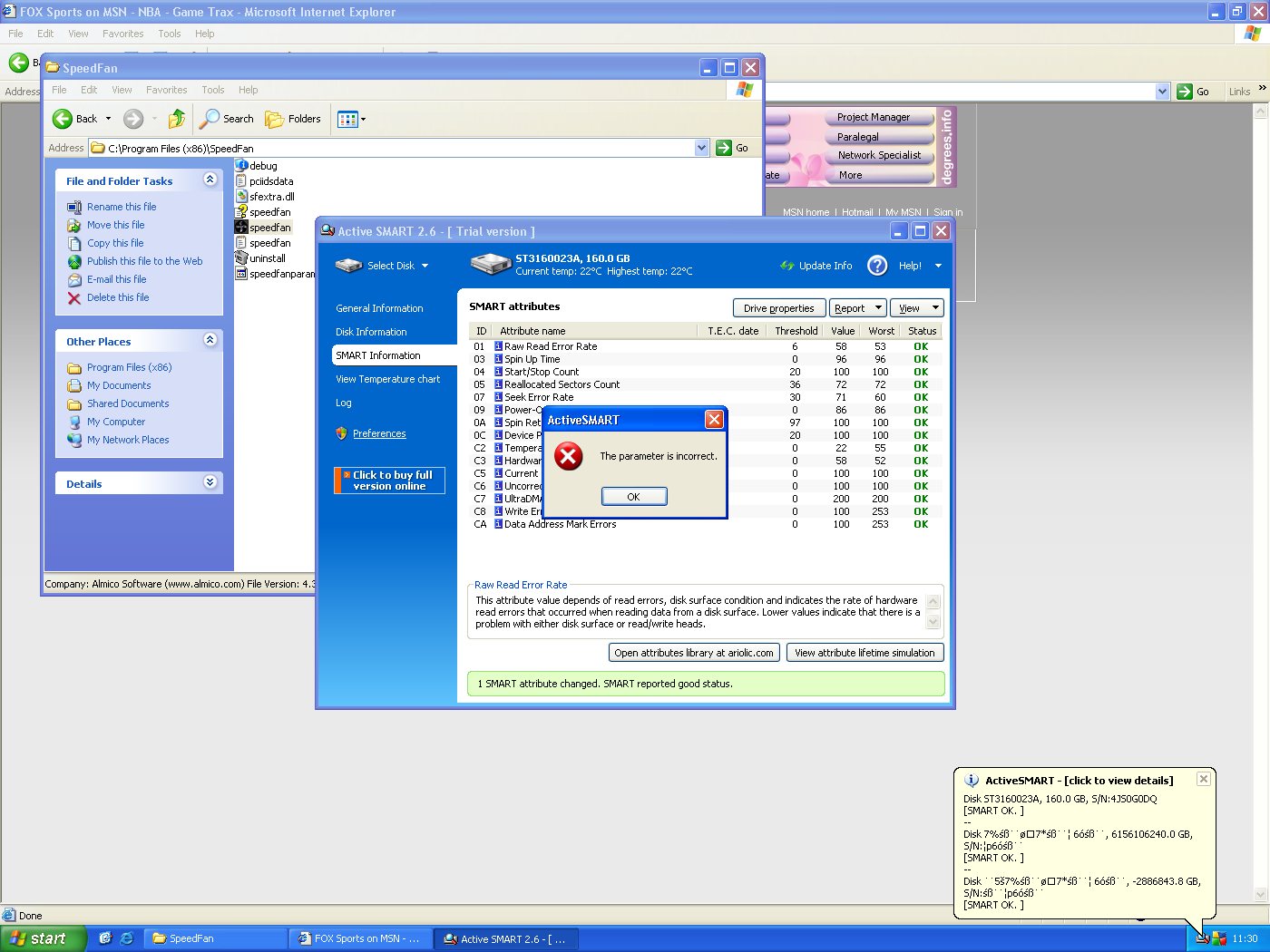This screenshot has width=1270, height=952.
Task: Click OK in ActiveSMART error dialog
Action: coord(634,496)
